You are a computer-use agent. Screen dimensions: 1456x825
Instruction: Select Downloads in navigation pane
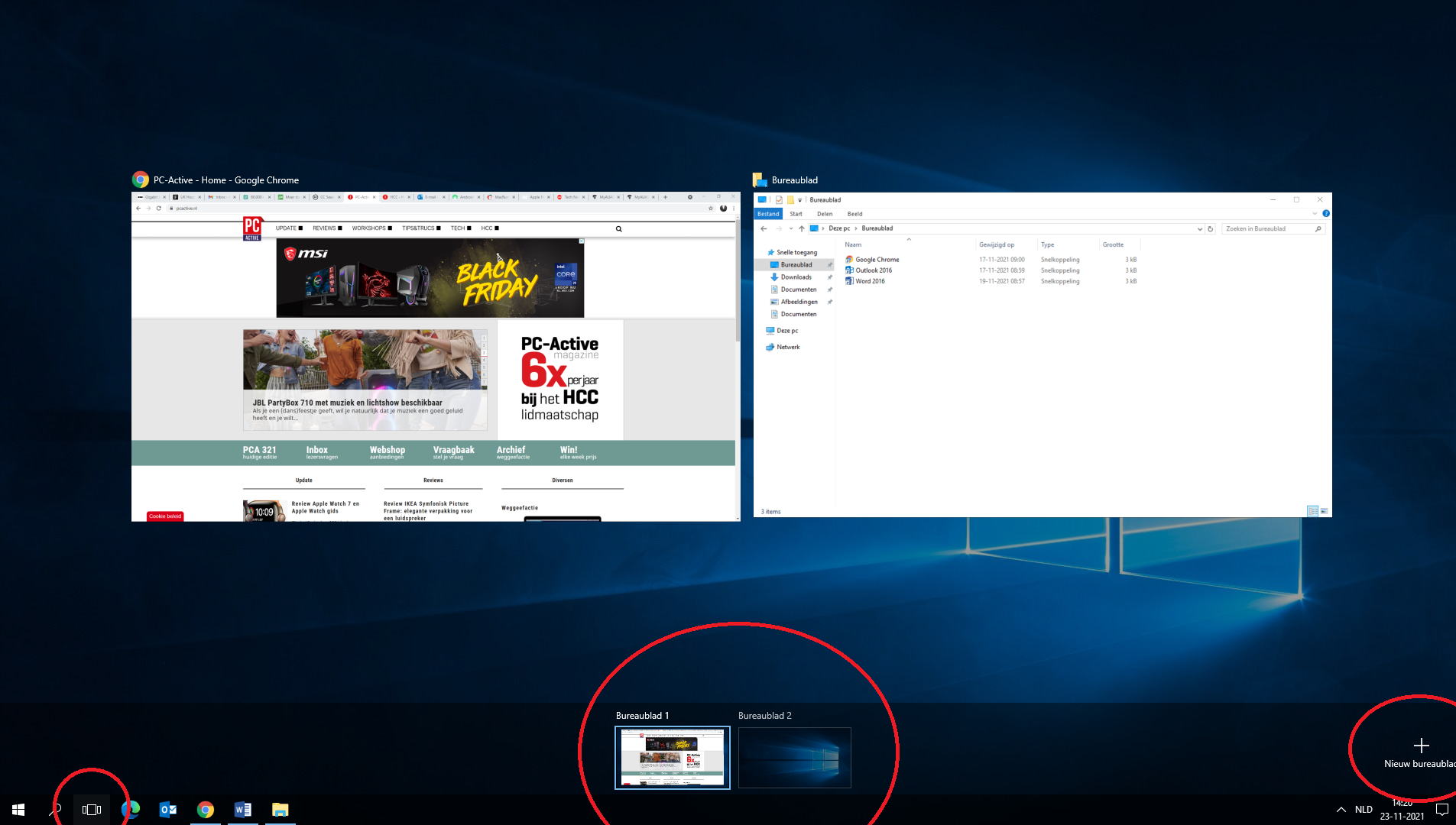tap(796, 277)
